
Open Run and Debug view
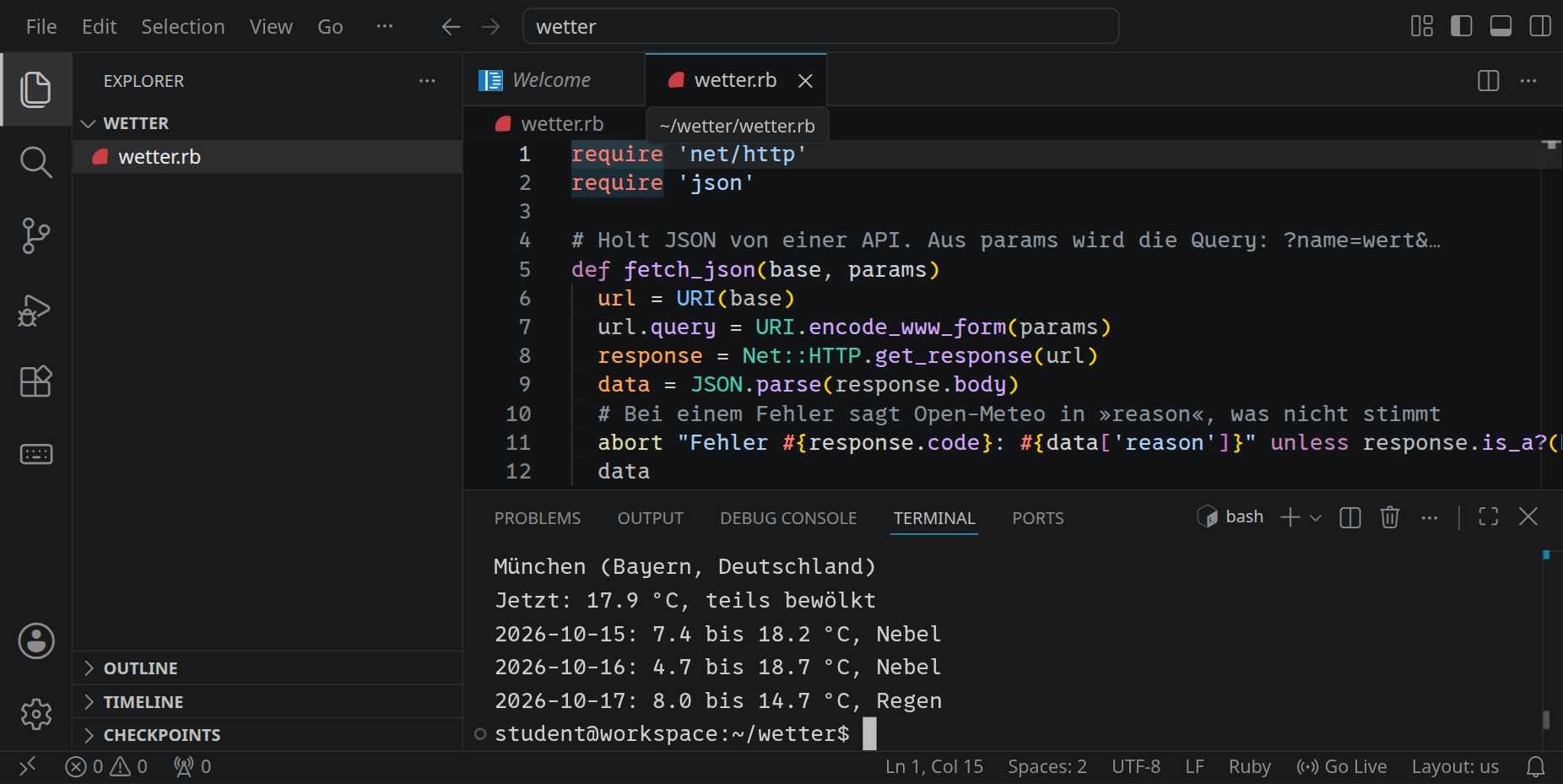pos(35,309)
